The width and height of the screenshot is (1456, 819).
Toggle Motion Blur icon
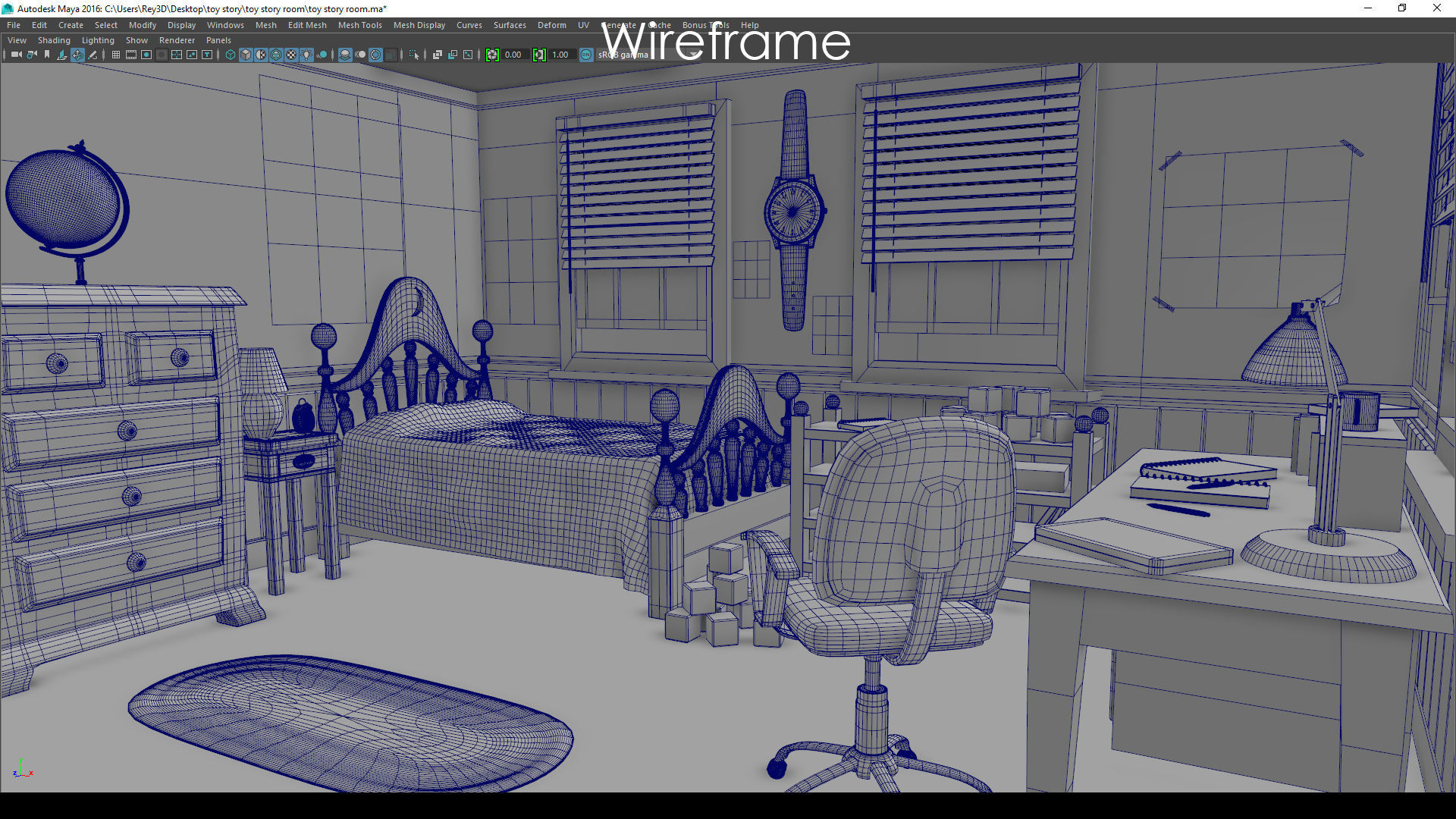pos(360,55)
